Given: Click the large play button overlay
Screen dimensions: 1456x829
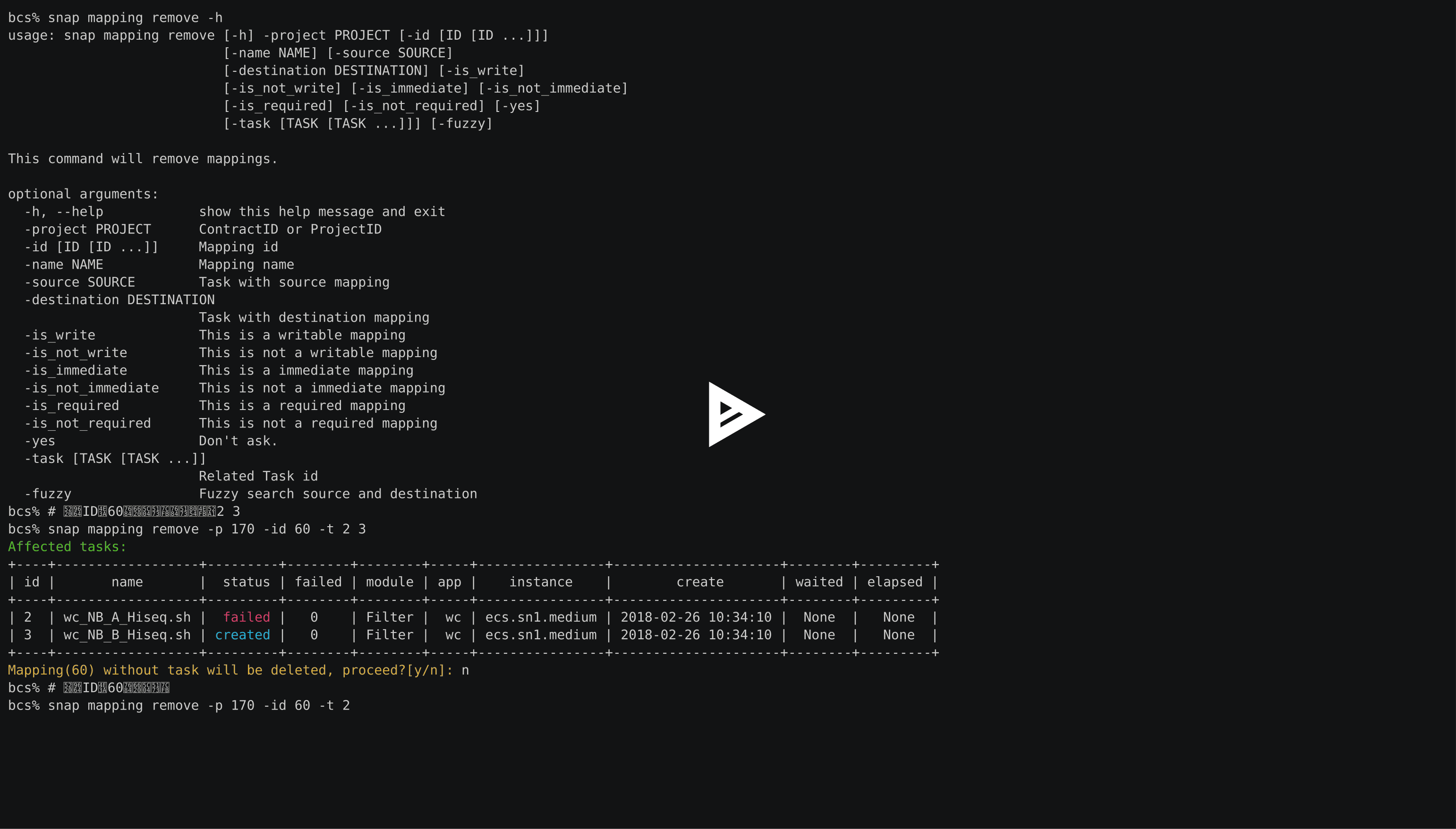Looking at the screenshot, I should coord(737,415).
